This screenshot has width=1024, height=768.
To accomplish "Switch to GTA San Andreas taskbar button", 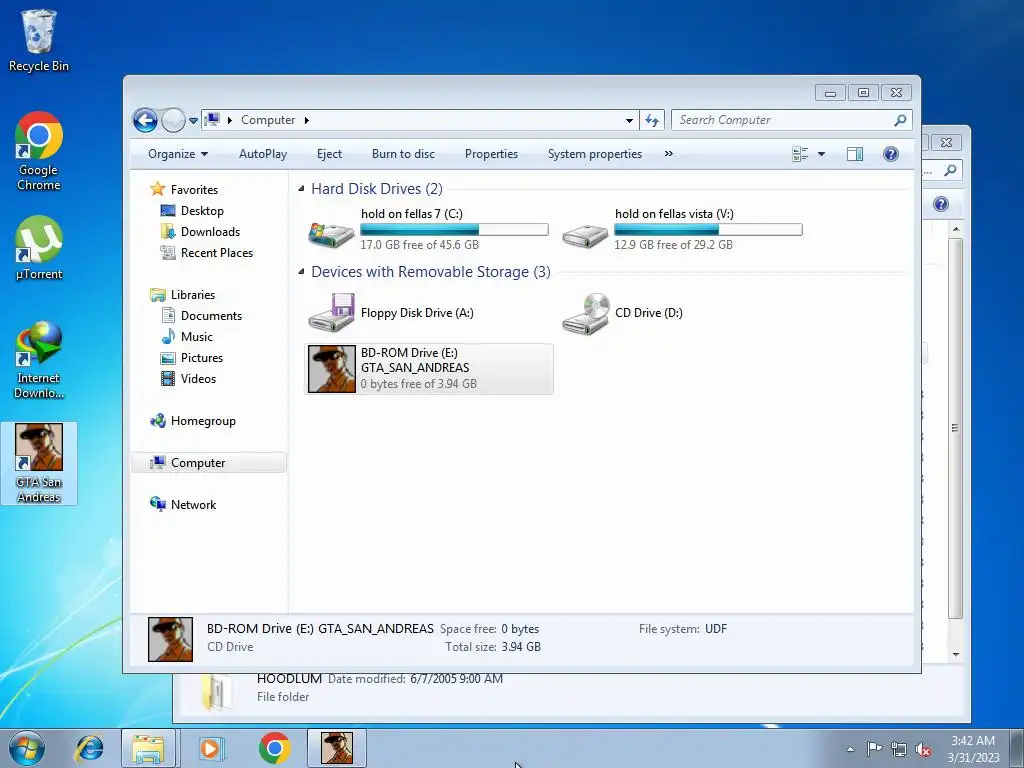I will [337, 748].
